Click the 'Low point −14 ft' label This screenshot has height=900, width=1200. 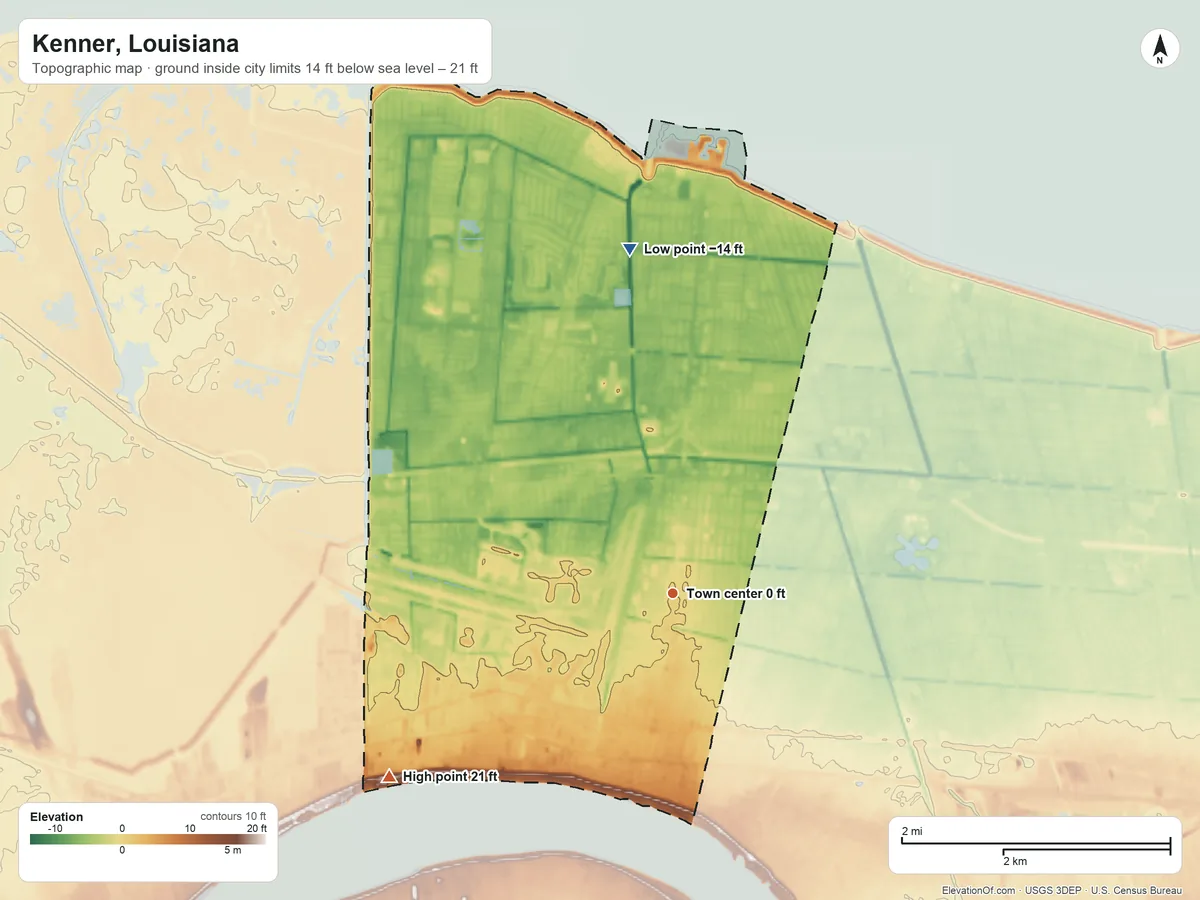tap(694, 249)
